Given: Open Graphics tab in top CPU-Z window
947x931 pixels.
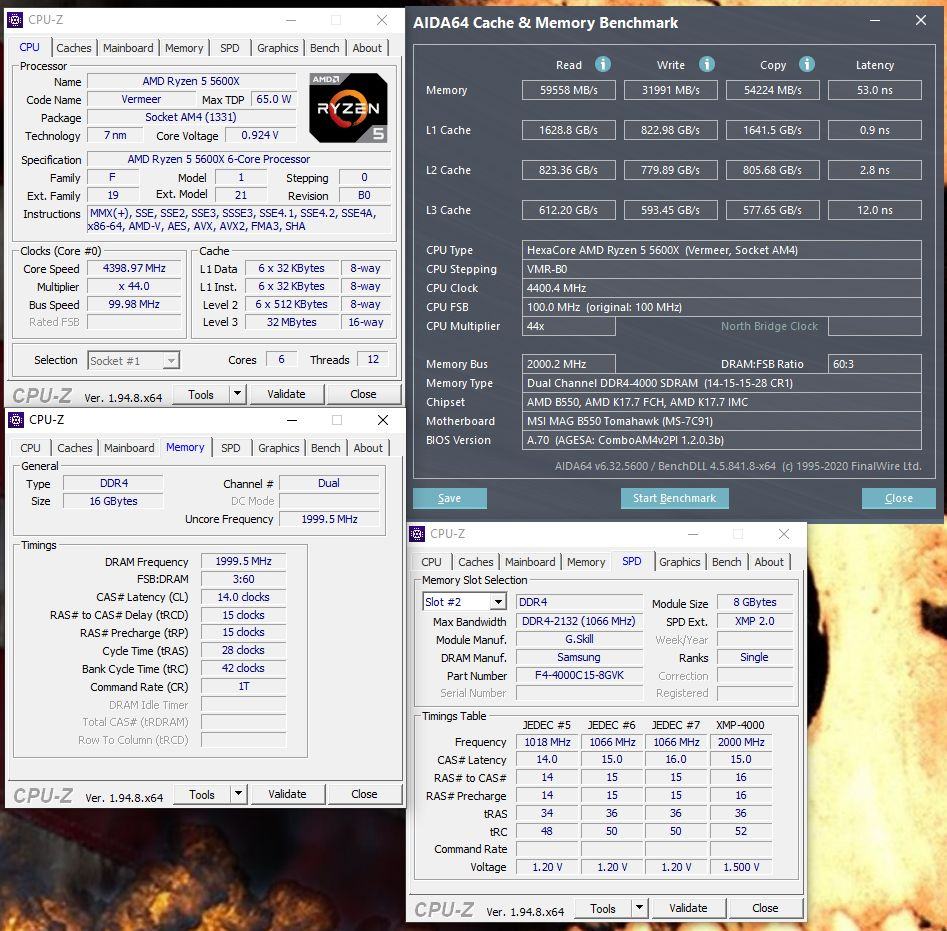Looking at the screenshot, I should tap(277, 48).
